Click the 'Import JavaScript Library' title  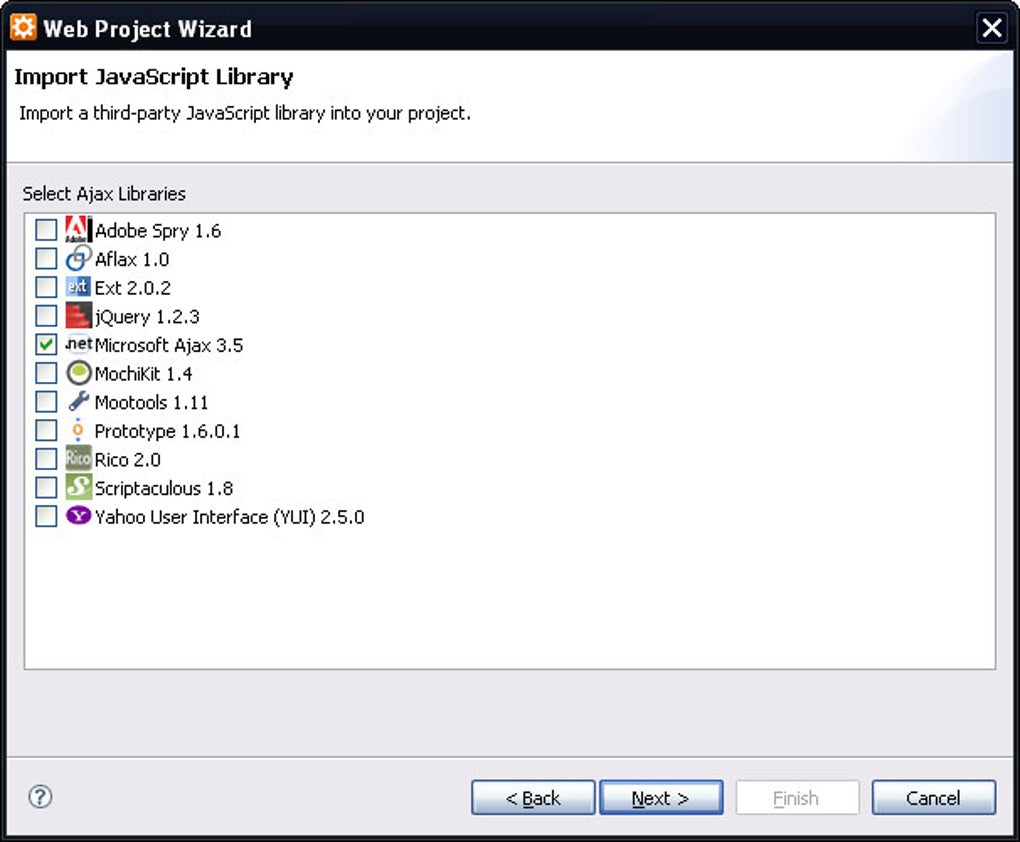point(154,77)
